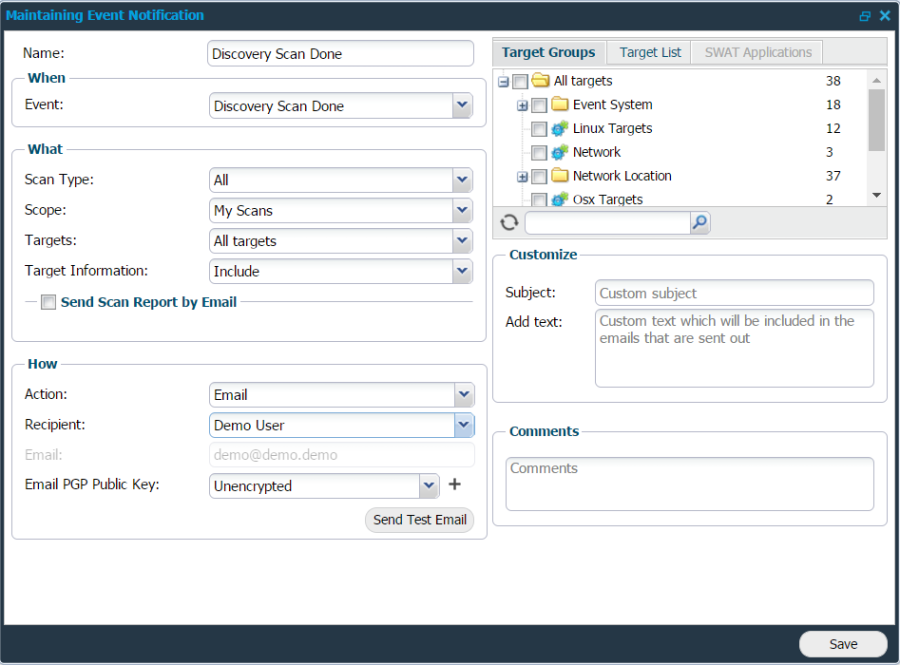Click the magnifier search icon
This screenshot has width=900, height=665.
pos(699,222)
